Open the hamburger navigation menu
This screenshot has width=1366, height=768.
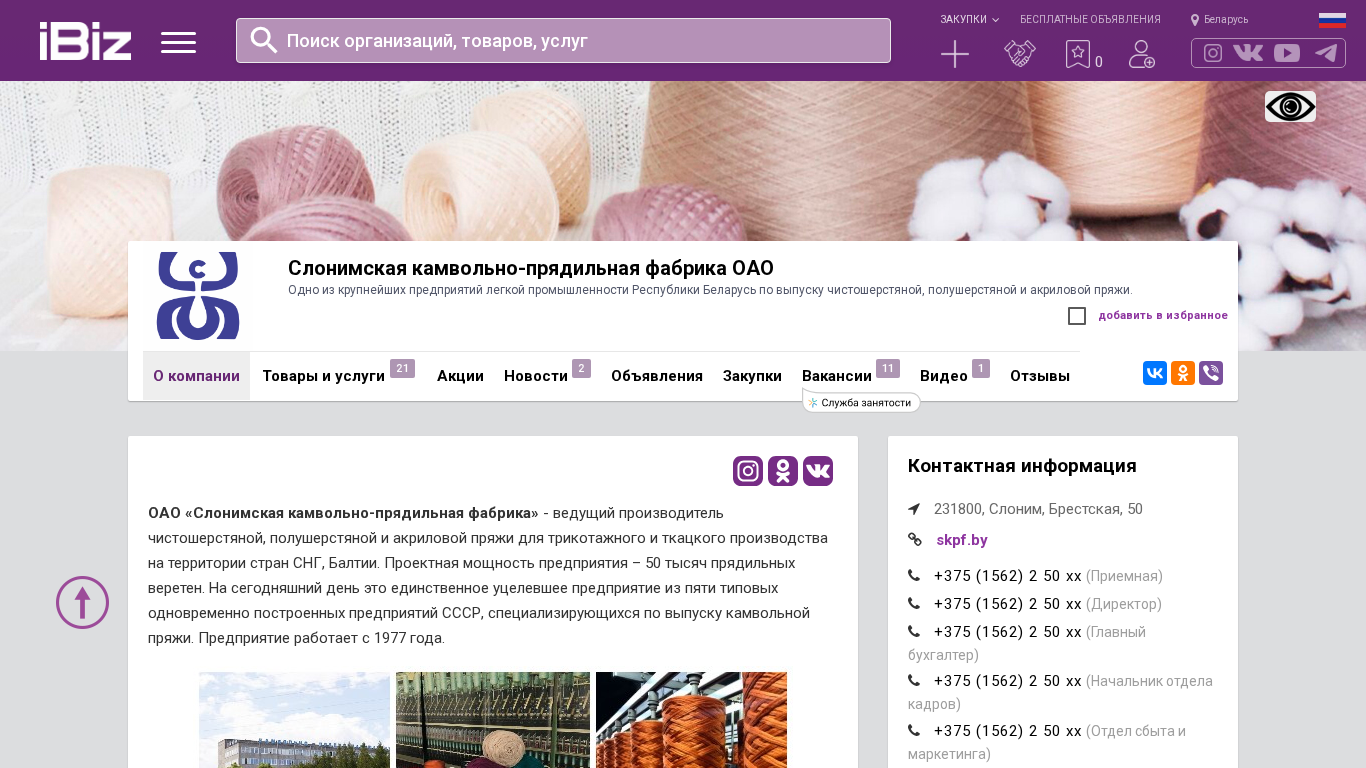pyautogui.click(x=178, y=42)
